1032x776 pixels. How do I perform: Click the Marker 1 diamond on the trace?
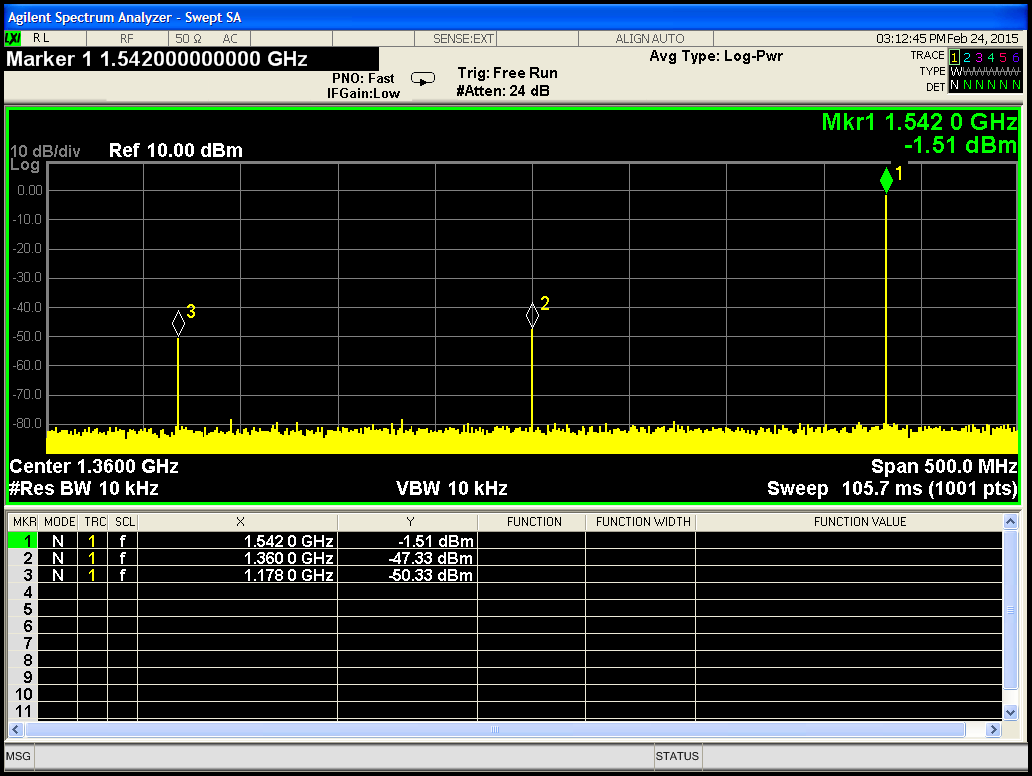(886, 180)
